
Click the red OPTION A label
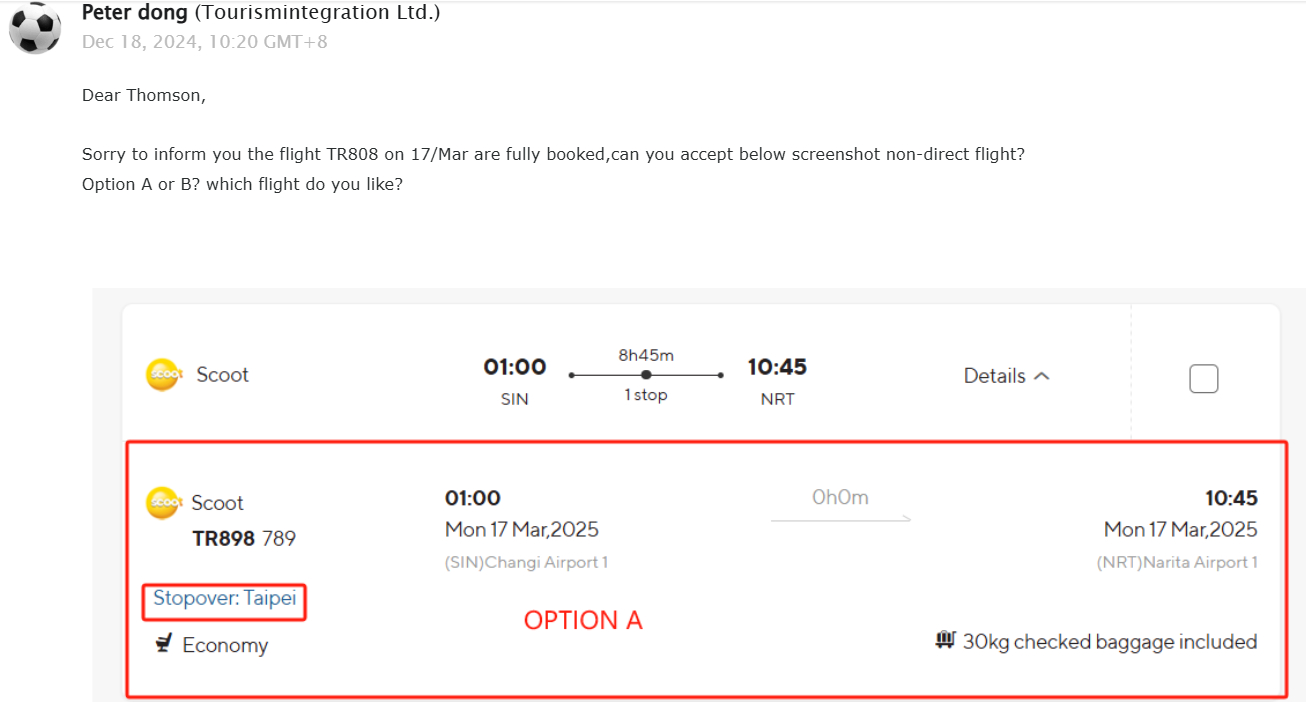[583, 621]
